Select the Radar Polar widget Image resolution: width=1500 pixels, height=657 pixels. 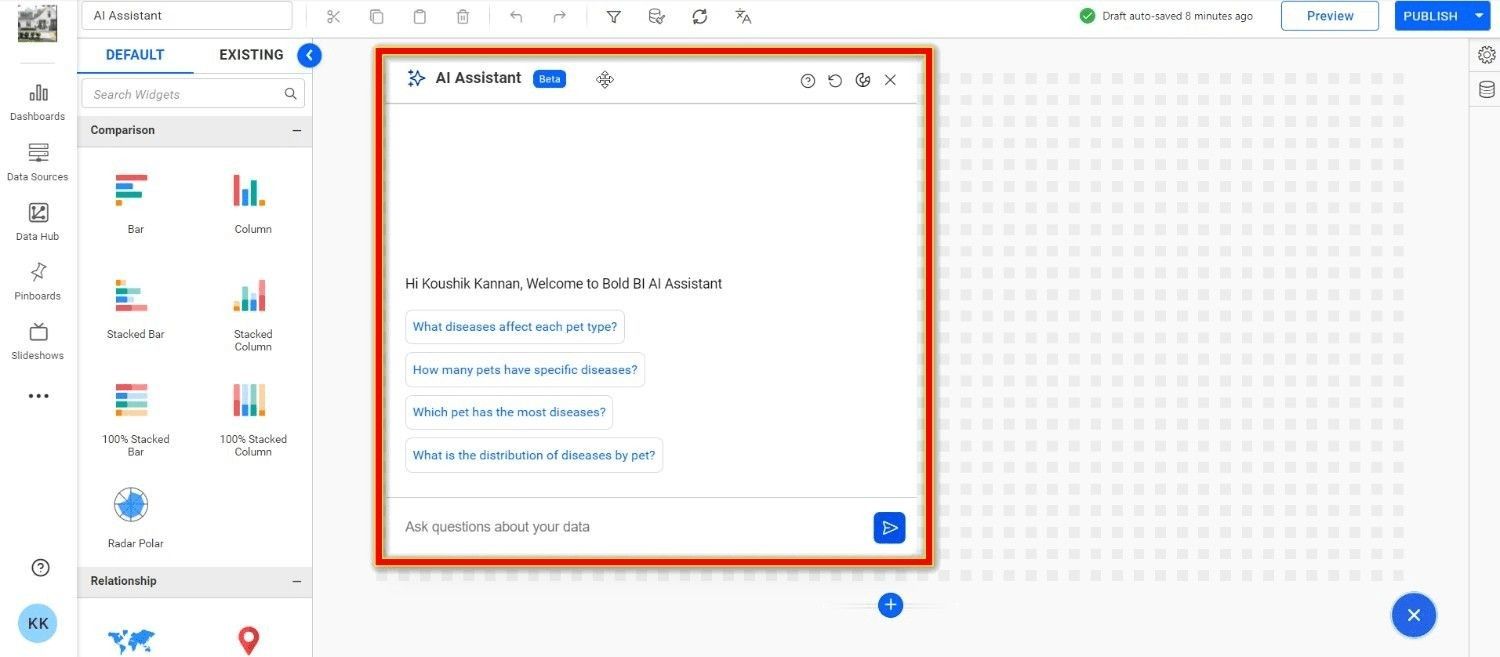tap(135, 517)
